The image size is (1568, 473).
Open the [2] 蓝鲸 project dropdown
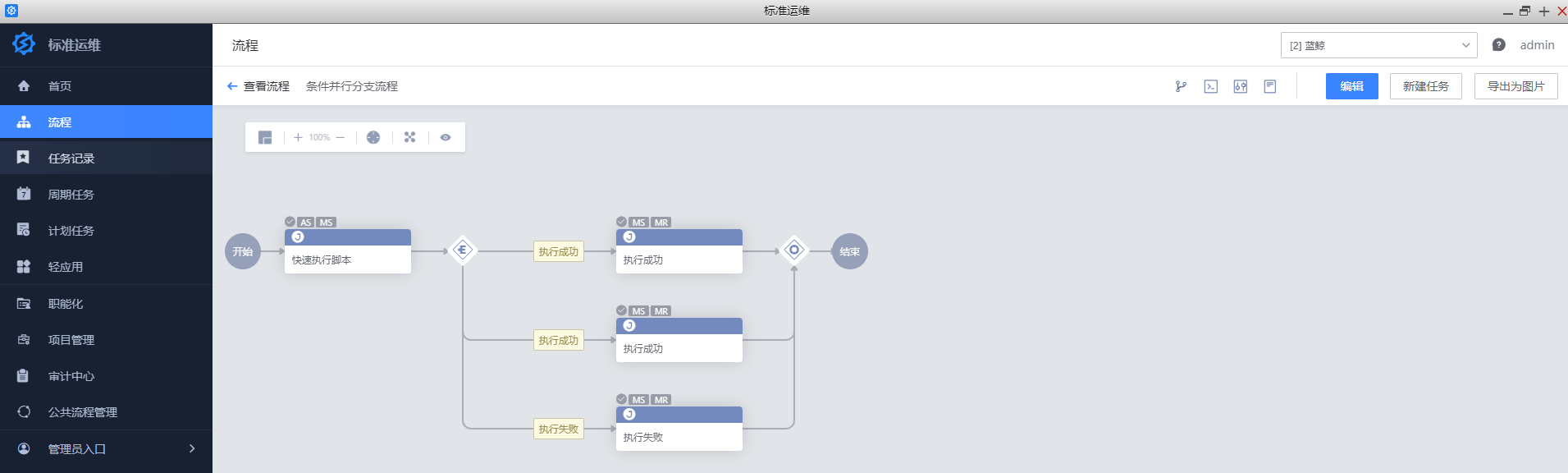[1378, 45]
